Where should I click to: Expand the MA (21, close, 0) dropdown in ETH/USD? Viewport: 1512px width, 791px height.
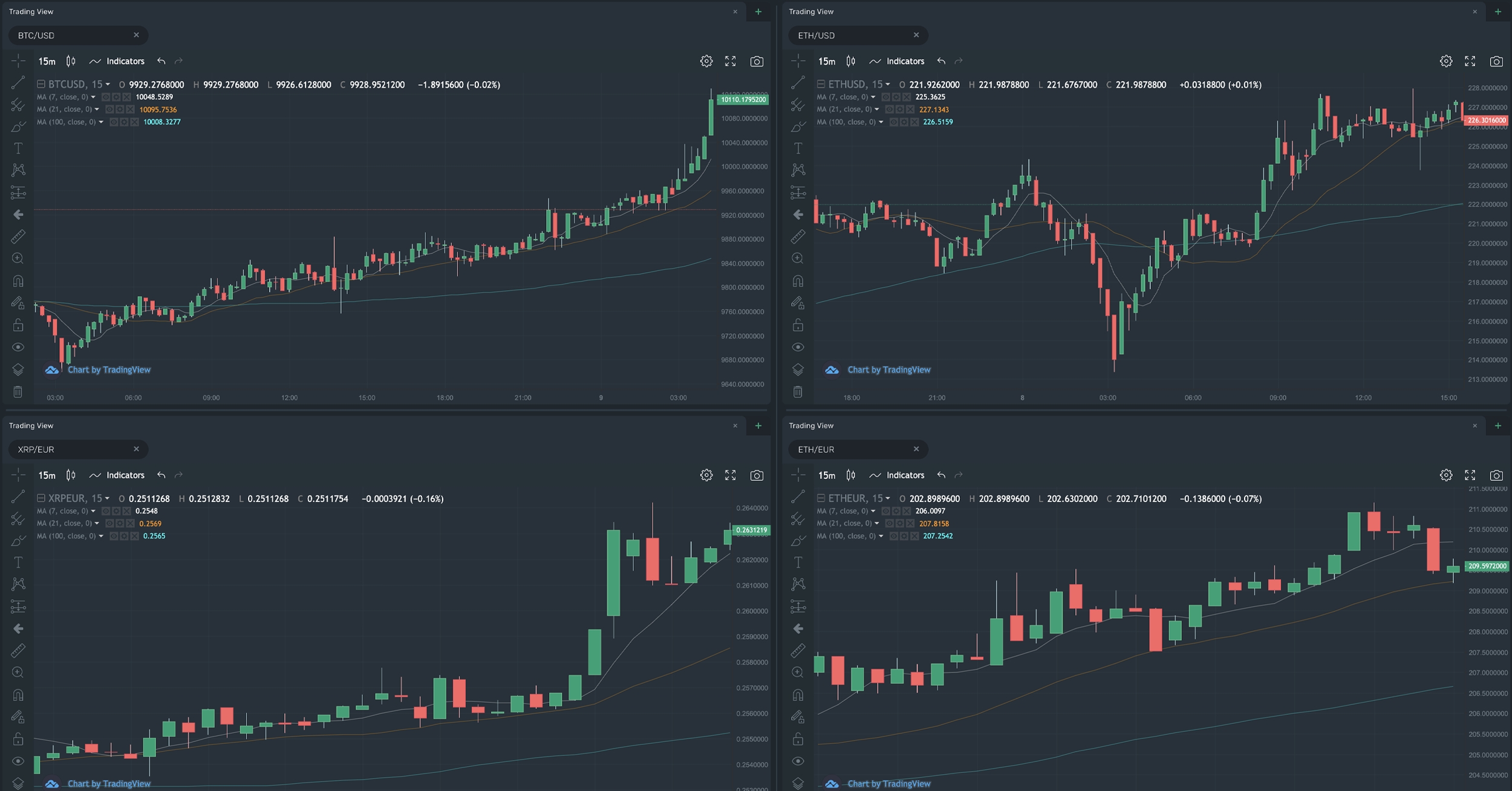[876, 109]
